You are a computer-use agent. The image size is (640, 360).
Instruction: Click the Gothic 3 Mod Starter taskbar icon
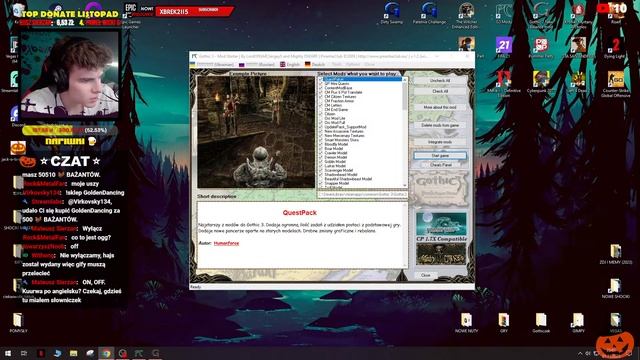pos(139,353)
